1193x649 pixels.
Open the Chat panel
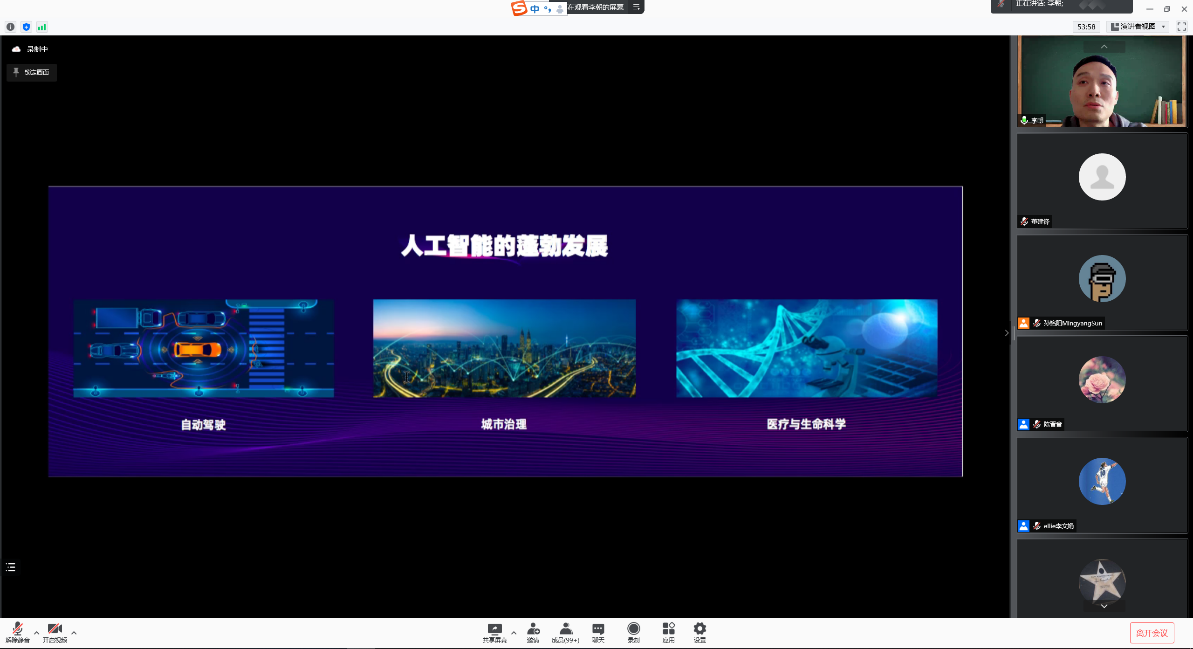[598, 630]
